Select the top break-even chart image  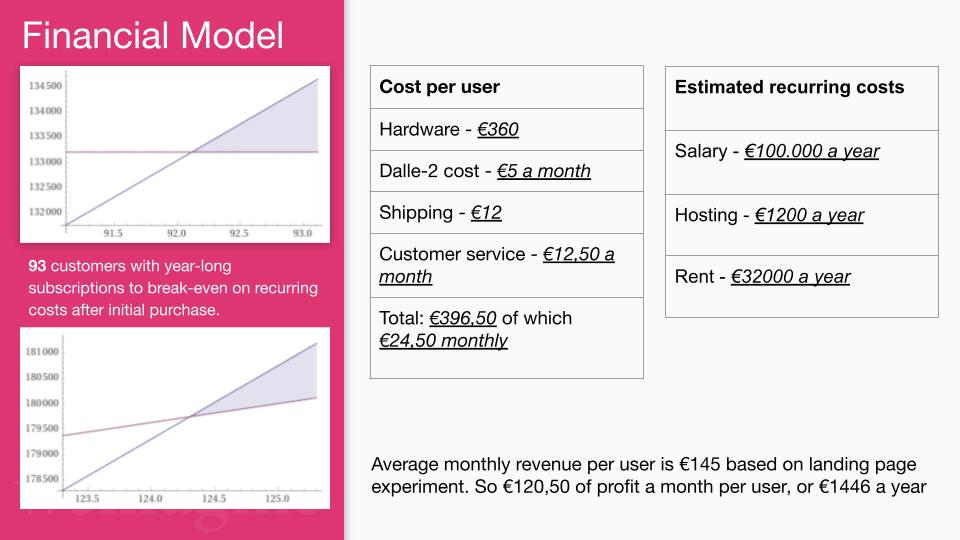(174, 154)
